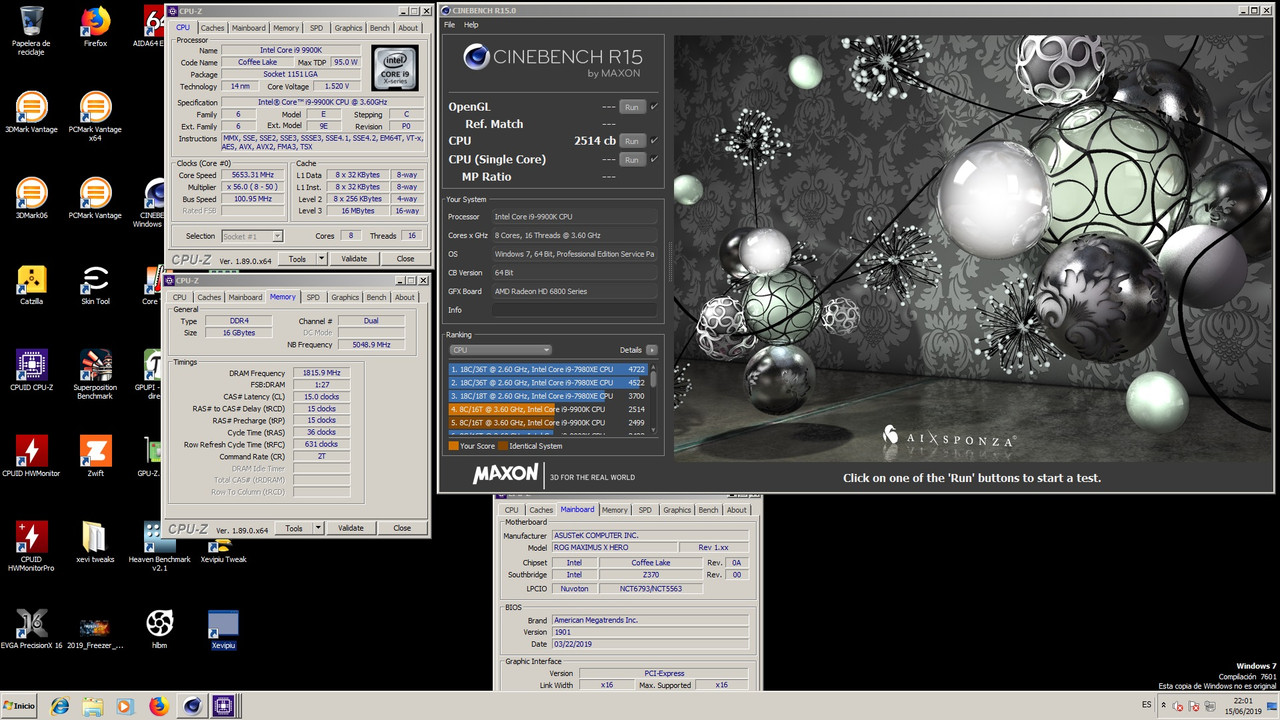This screenshot has width=1280, height=720.
Task: Open the EVGA PrecisionX 16 desktop shortcut
Action: (x=32, y=629)
